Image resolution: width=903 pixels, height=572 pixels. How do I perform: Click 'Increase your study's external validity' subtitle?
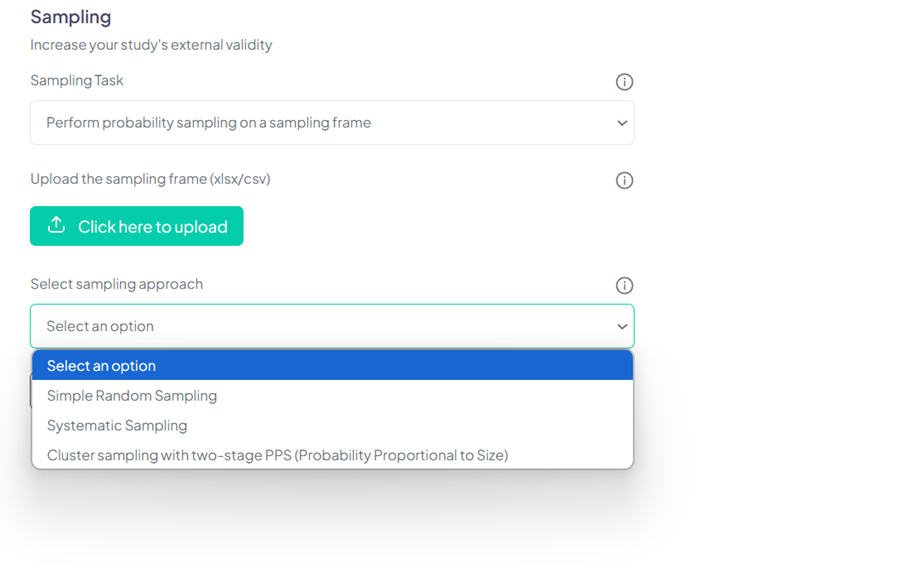151,45
